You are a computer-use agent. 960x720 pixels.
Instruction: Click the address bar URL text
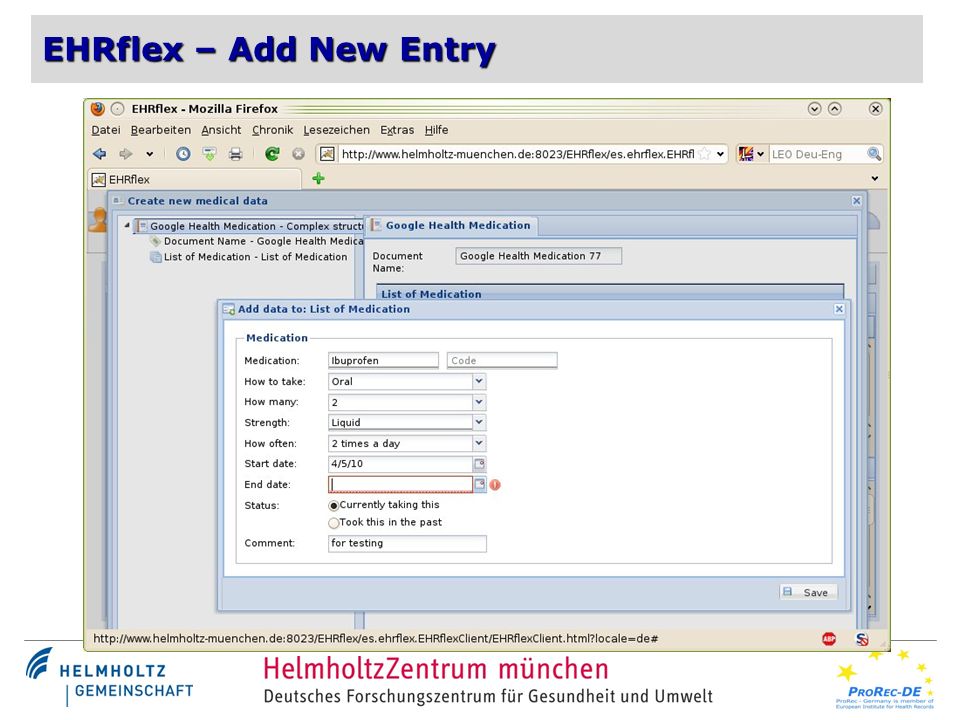[518, 154]
